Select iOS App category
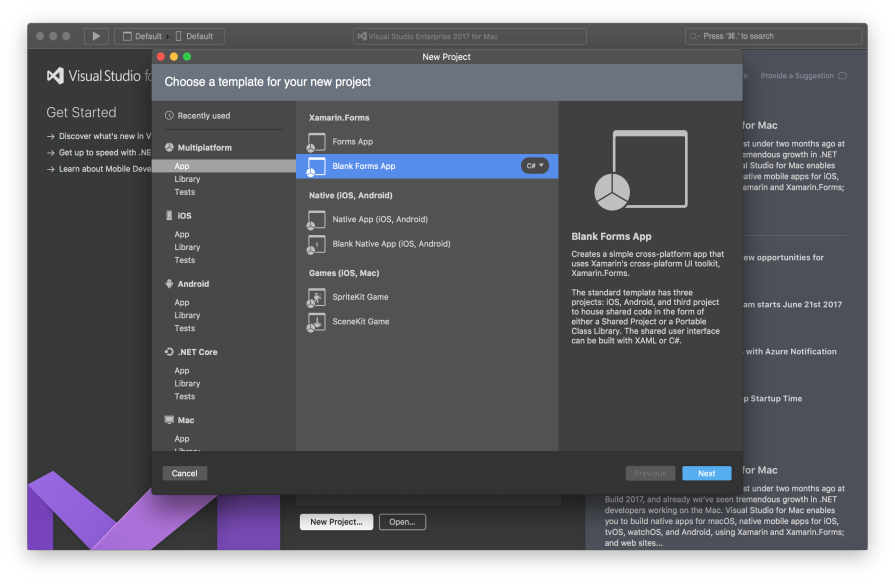 click(x=182, y=234)
